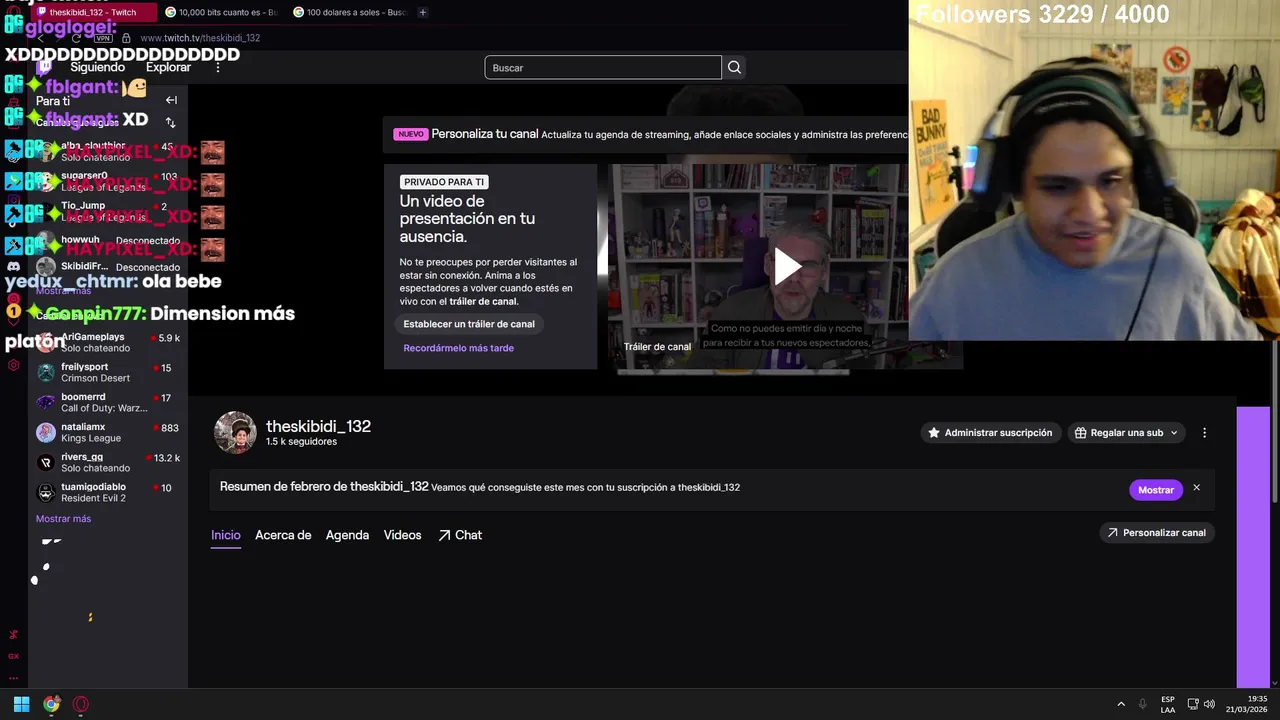
Task: Select the Agenda channel tab
Action: point(347,535)
